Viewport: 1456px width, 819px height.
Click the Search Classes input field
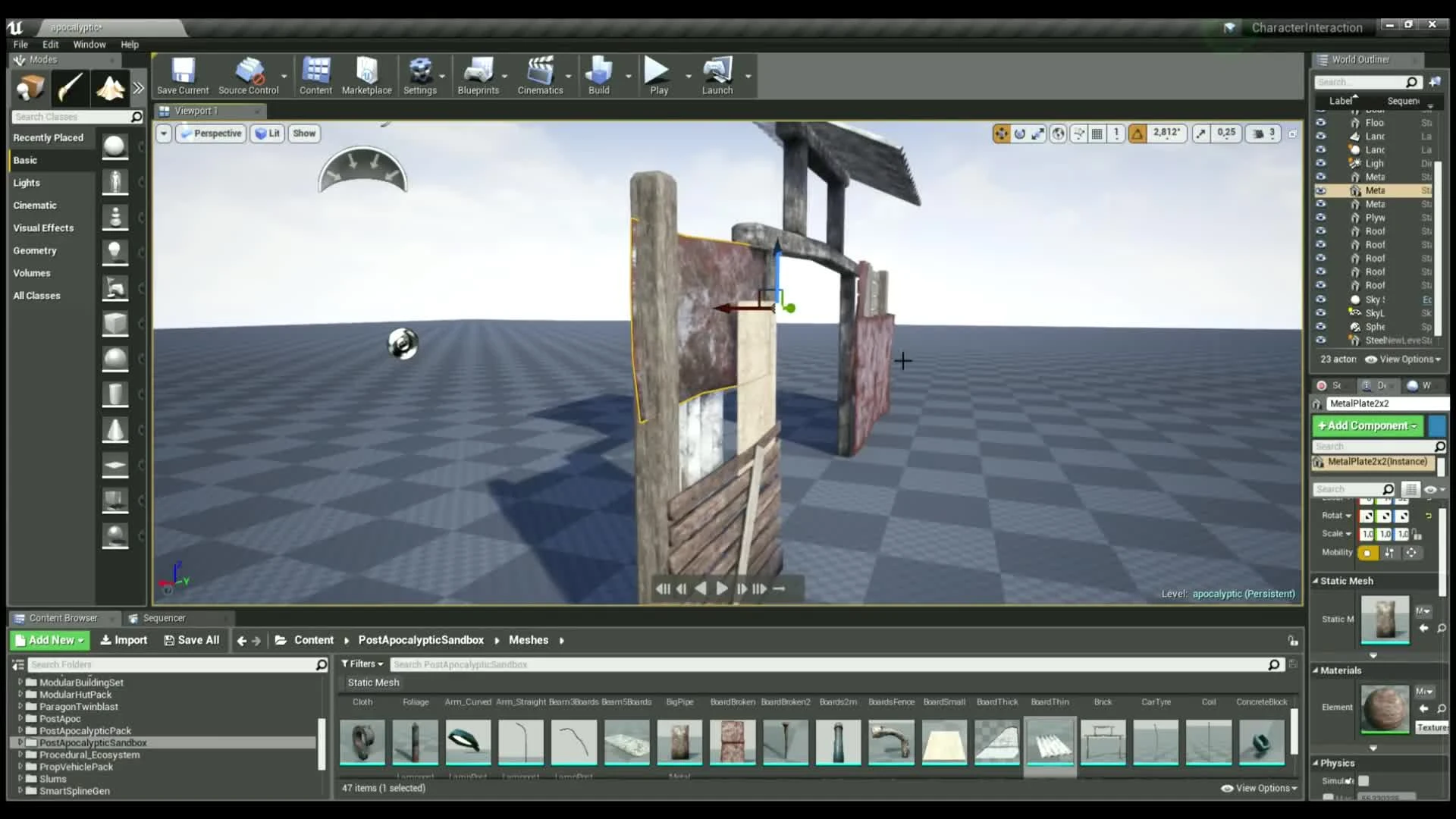pos(71,117)
